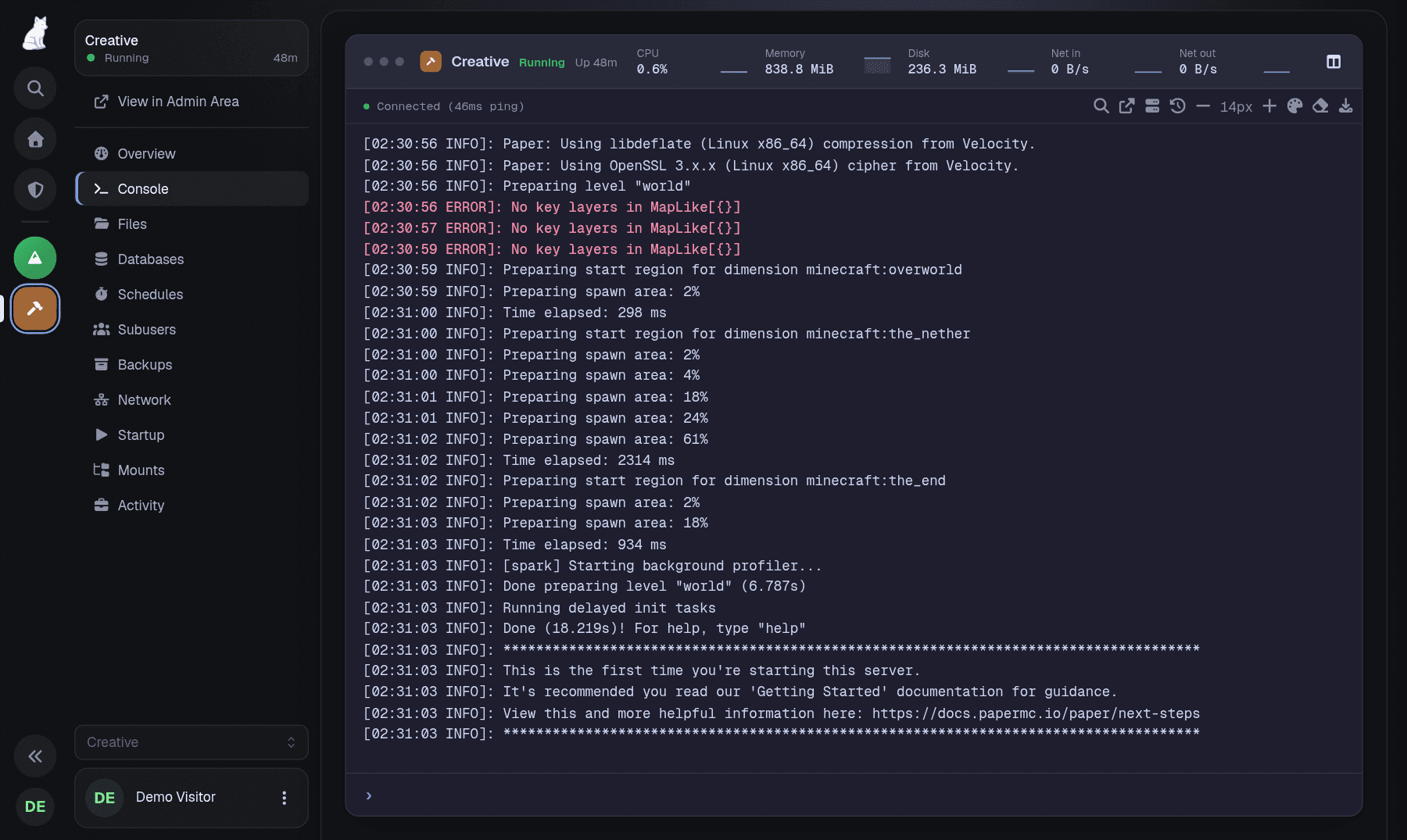The width and height of the screenshot is (1407, 840).
Task: Select the green triangle server in rail
Action: pyautogui.click(x=35, y=258)
